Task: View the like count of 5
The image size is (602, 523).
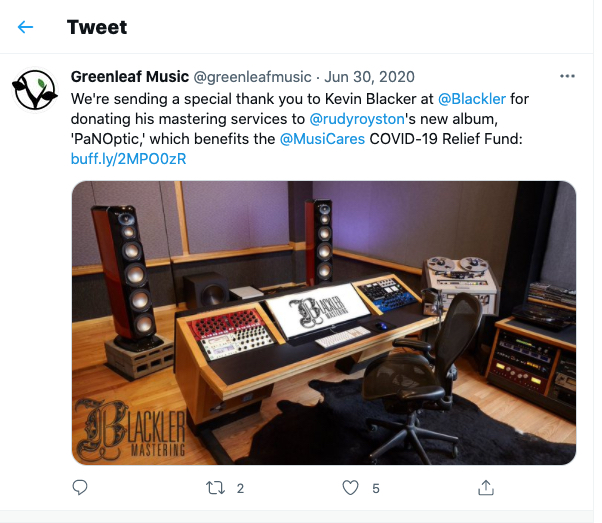Action: pyautogui.click(x=376, y=488)
